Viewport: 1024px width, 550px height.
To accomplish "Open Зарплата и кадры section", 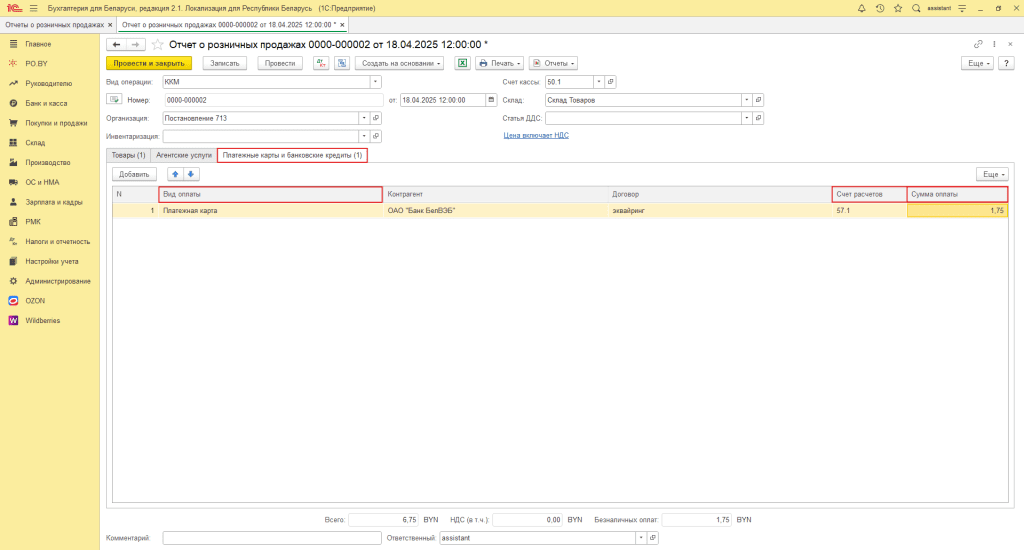I will (54, 202).
